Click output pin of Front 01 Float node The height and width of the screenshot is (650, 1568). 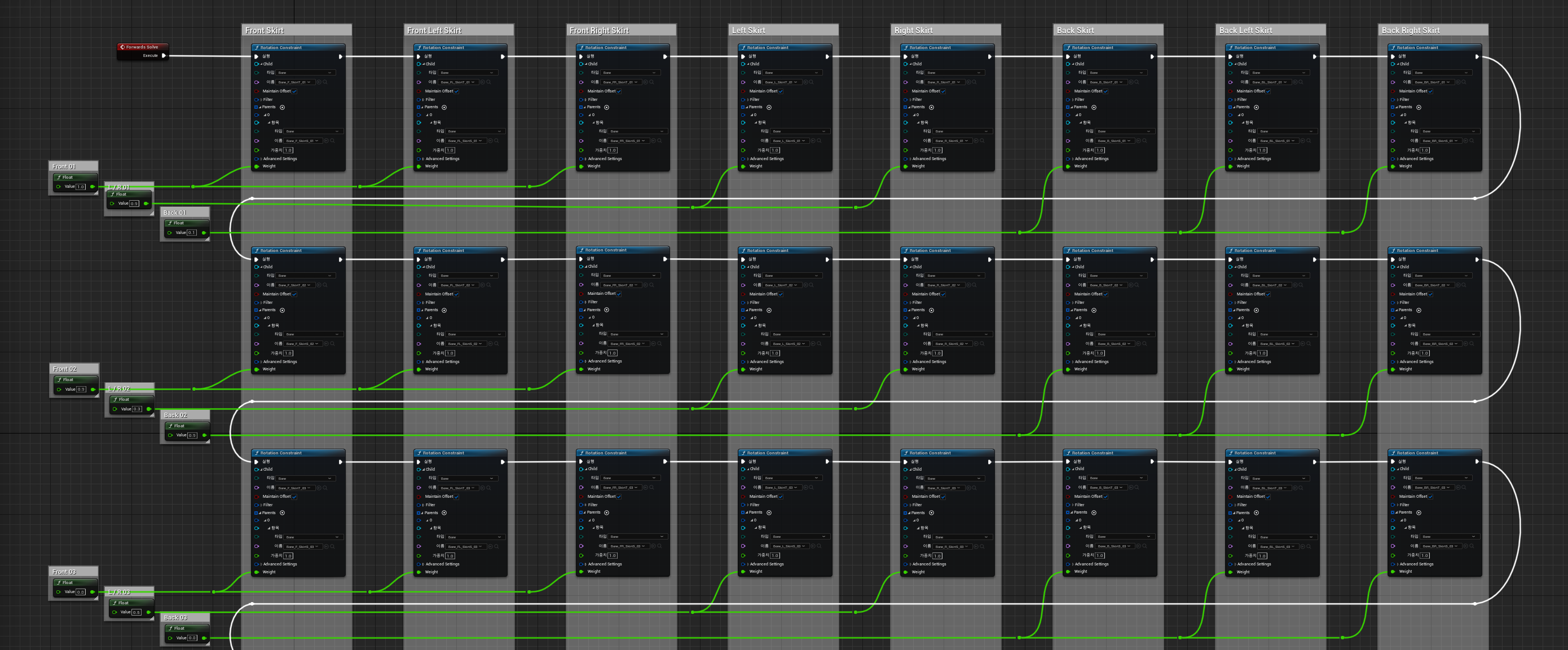tap(93, 186)
